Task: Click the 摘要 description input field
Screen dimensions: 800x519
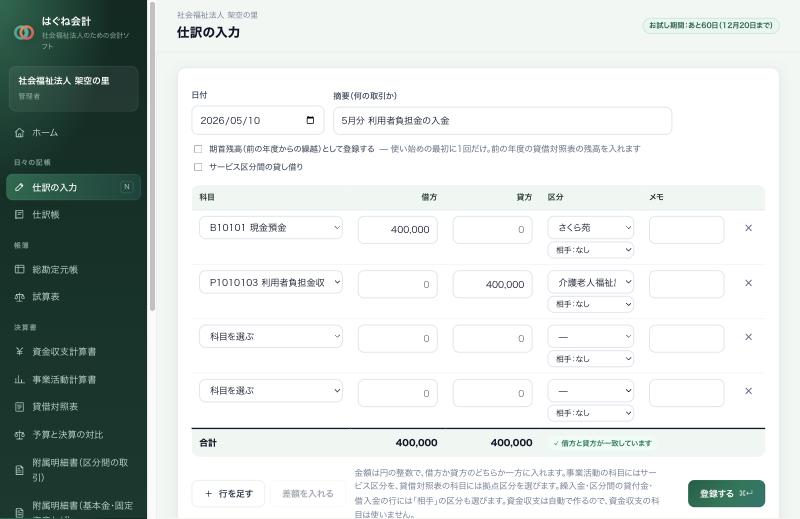Action: 502,120
